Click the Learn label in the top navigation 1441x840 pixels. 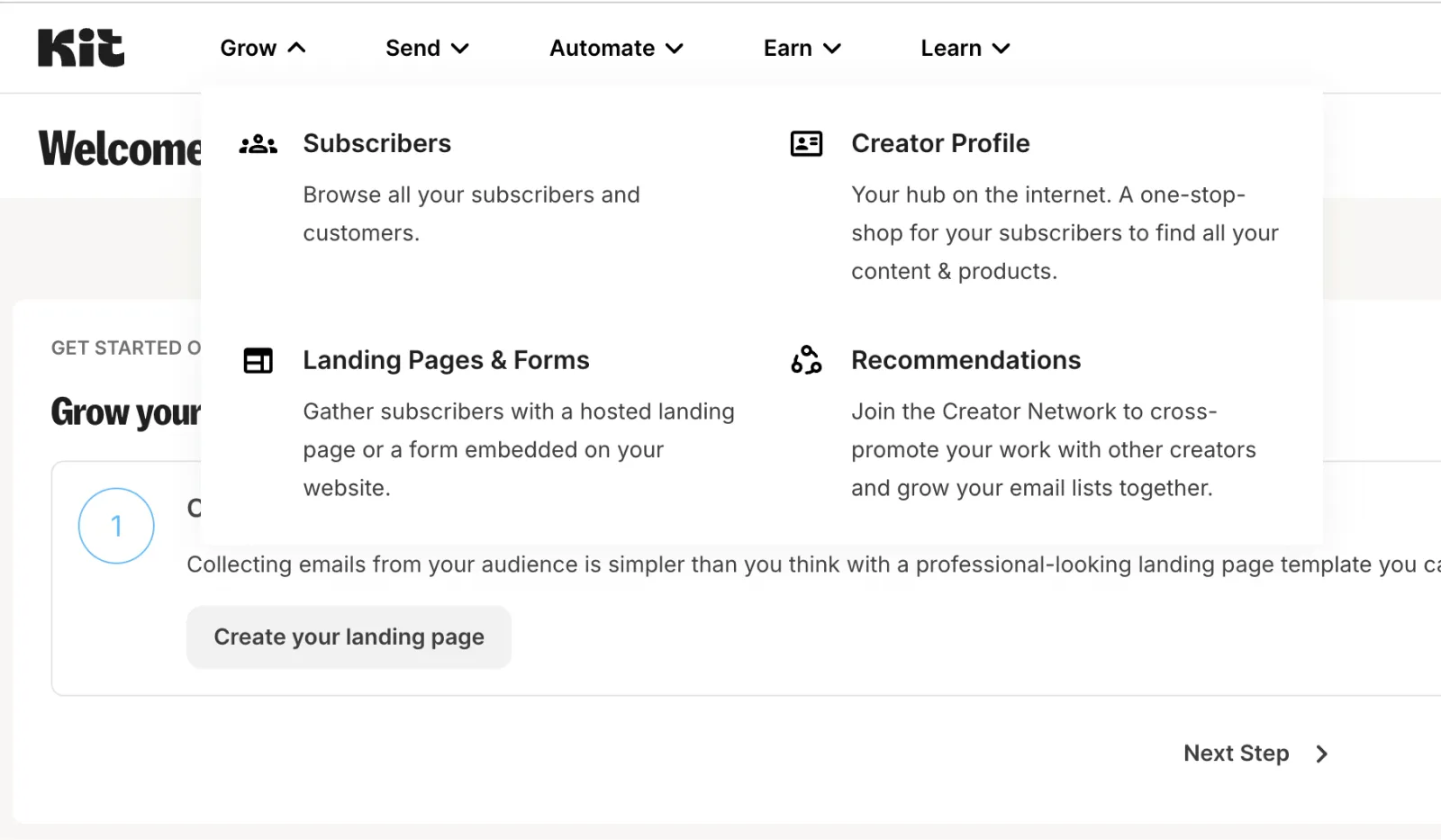[950, 49]
